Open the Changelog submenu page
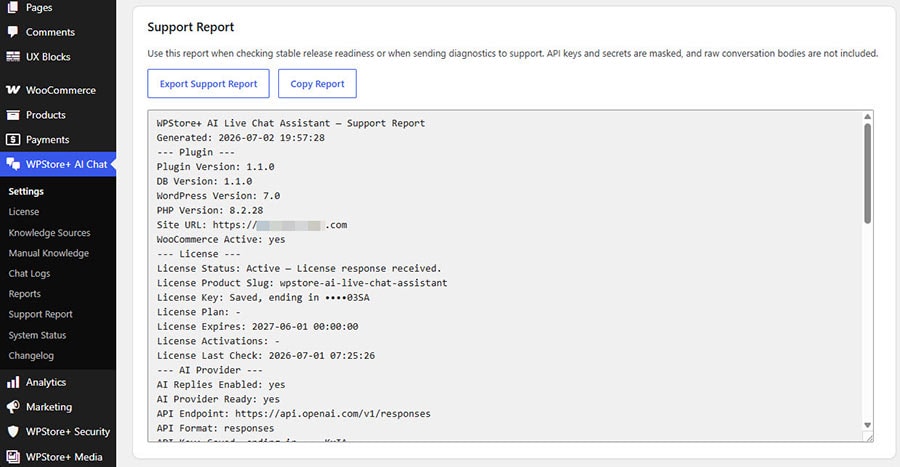This screenshot has height=467, width=900. pyautogui.click(x=31, y=356)
